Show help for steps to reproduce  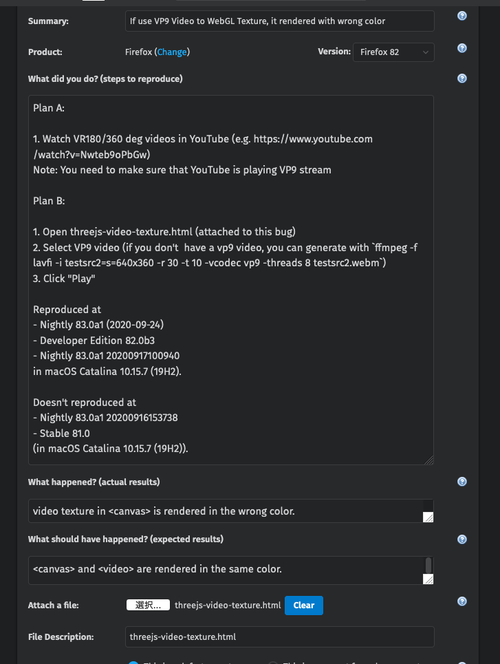point(462,78)
